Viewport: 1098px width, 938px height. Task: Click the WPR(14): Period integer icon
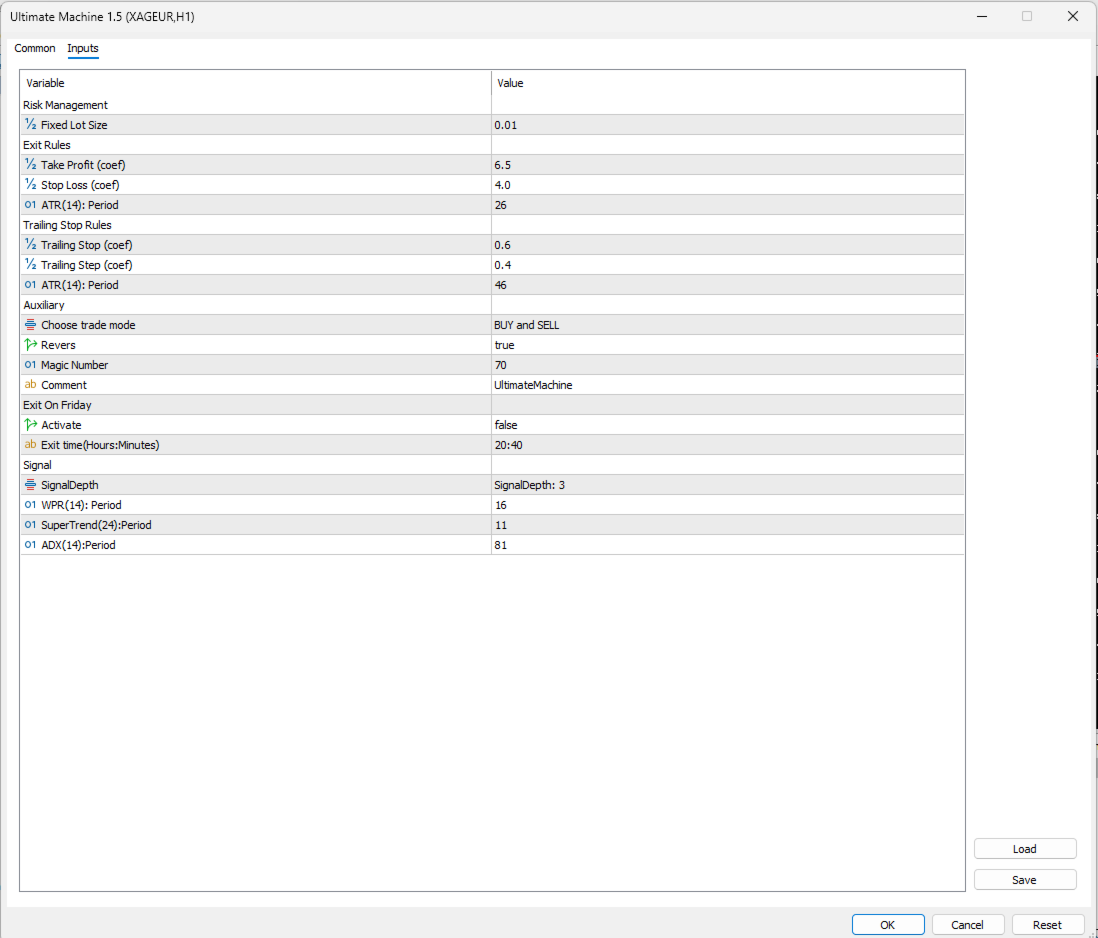click(x=30, y=505)
